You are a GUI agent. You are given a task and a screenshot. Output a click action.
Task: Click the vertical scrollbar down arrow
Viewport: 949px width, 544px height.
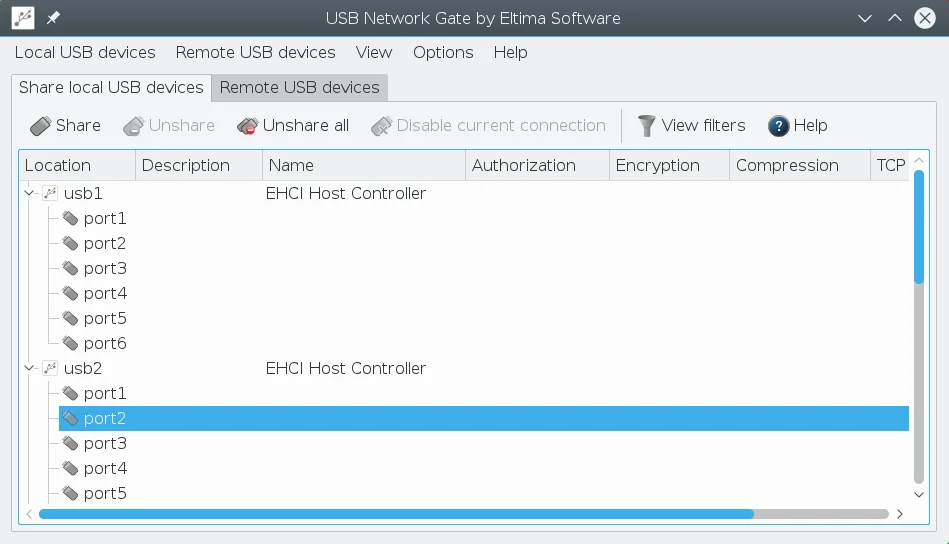pyautogui.click(x=920, y=494)
